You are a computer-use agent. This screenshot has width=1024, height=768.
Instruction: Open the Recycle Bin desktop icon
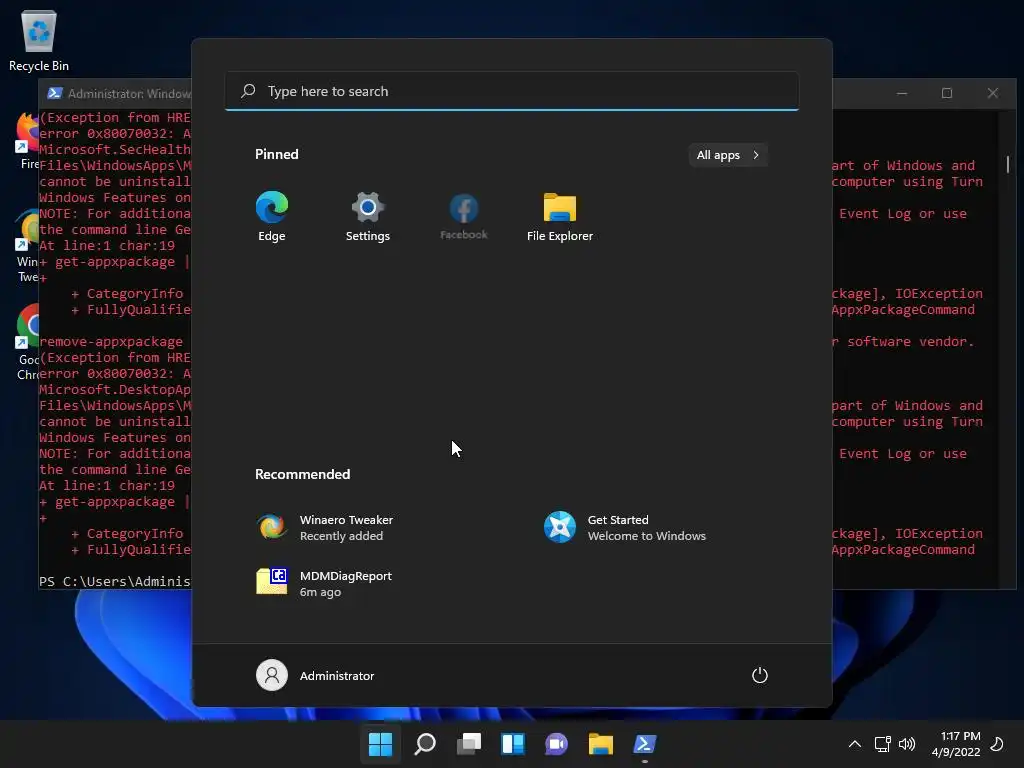39,40
